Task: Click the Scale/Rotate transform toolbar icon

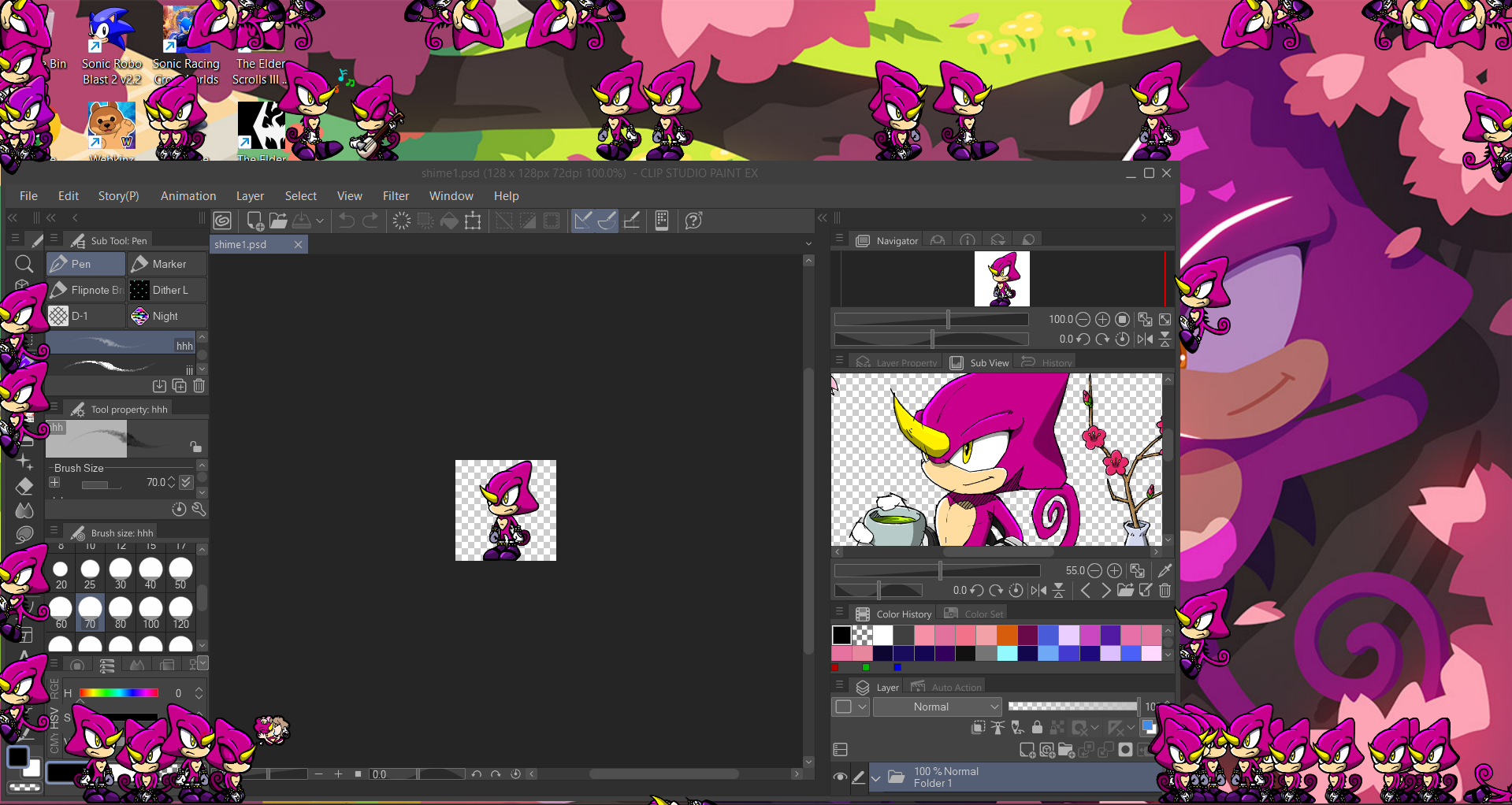Action: pos(473,221)
